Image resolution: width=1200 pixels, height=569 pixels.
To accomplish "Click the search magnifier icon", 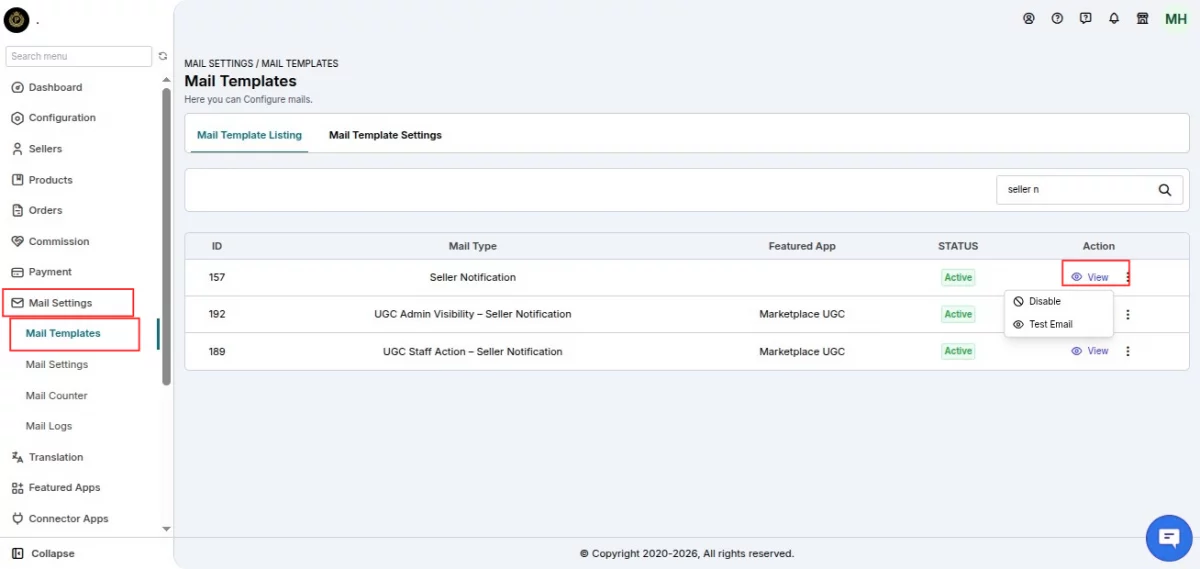I will pyautogui.click(x=1165, y=190).
